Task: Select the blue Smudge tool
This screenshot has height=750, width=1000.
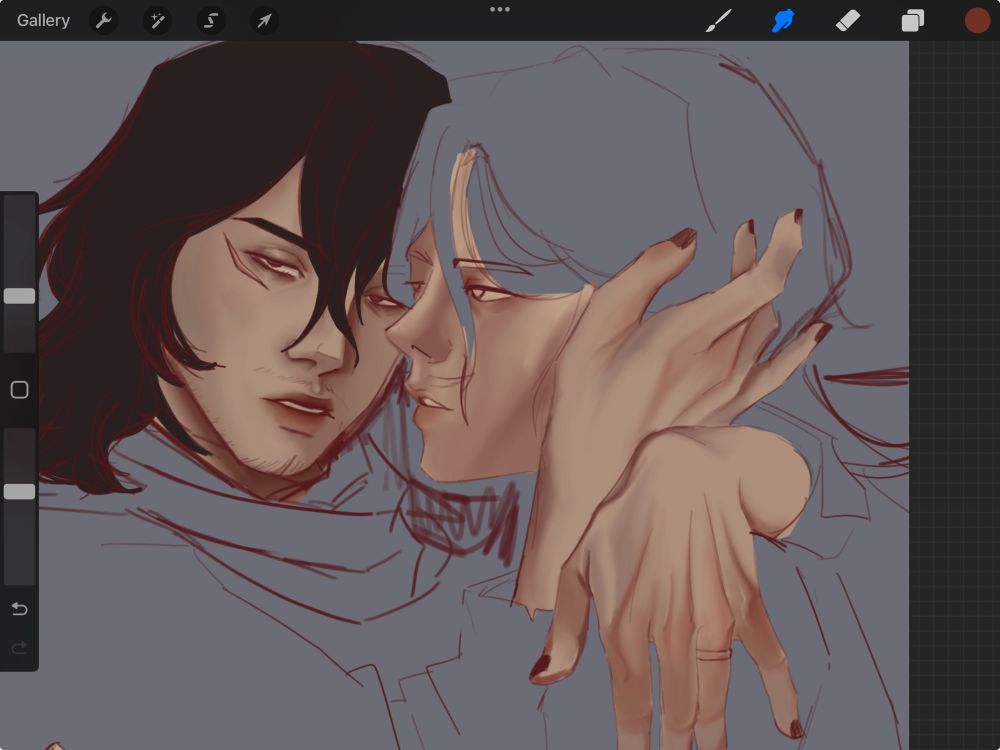Action: point(783,20)
